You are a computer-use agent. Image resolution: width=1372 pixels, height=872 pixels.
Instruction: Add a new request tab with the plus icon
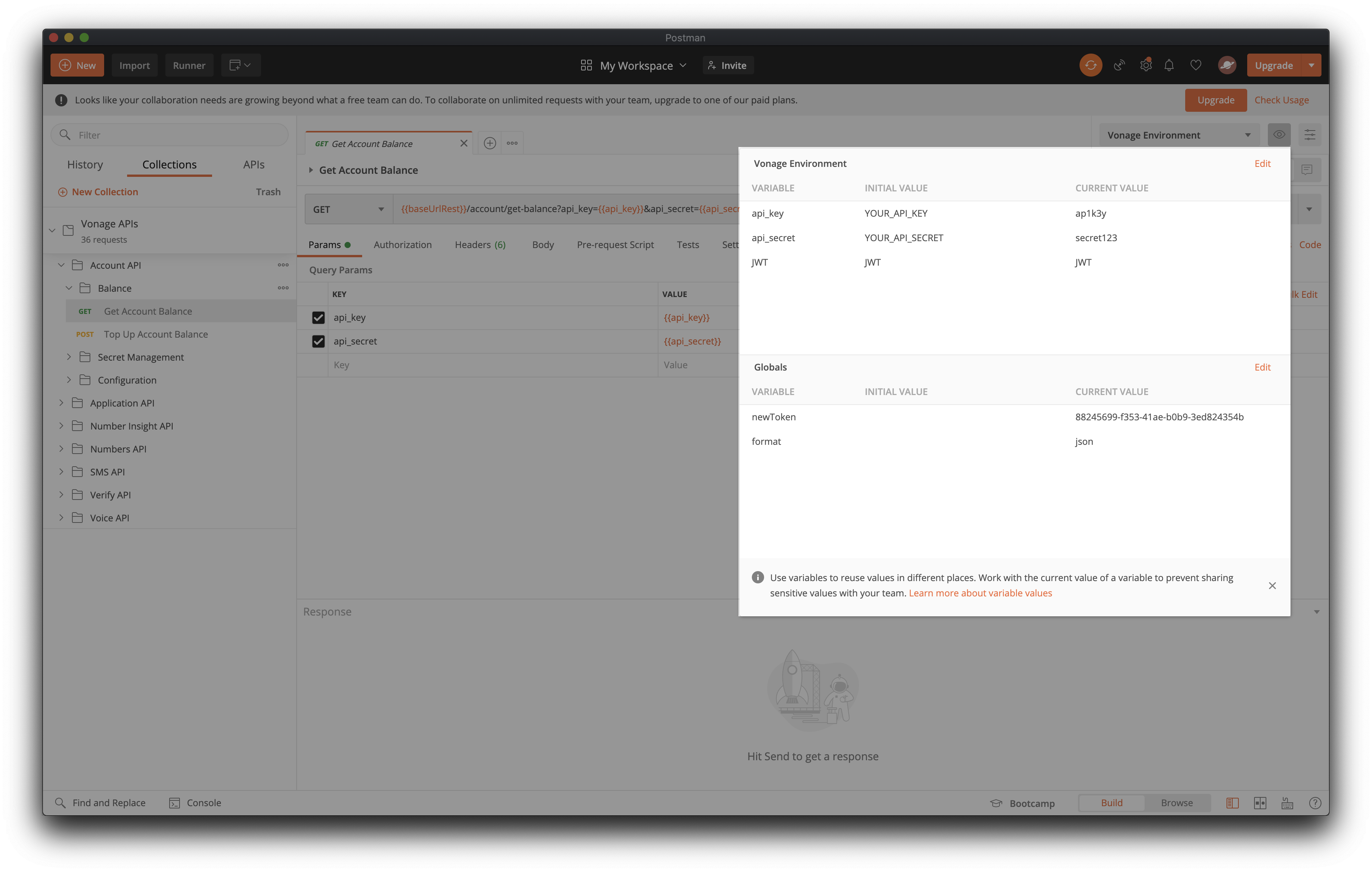pos(490,144)
